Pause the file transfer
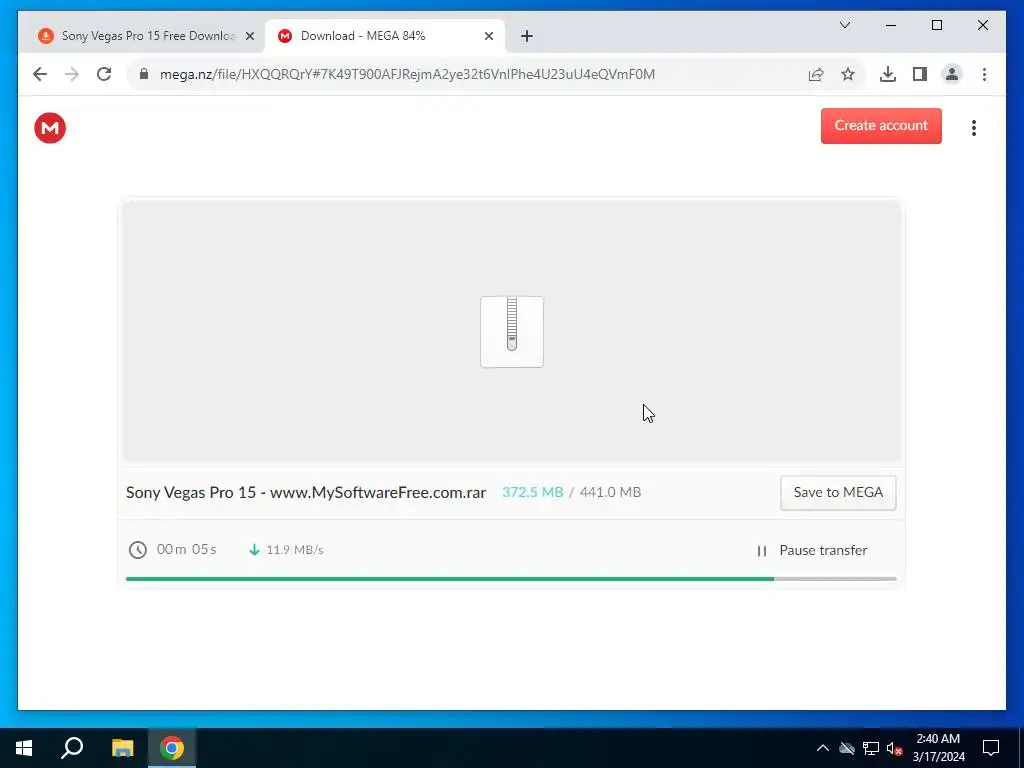The height and width of the screenshot is (768, 1024). 812,551
